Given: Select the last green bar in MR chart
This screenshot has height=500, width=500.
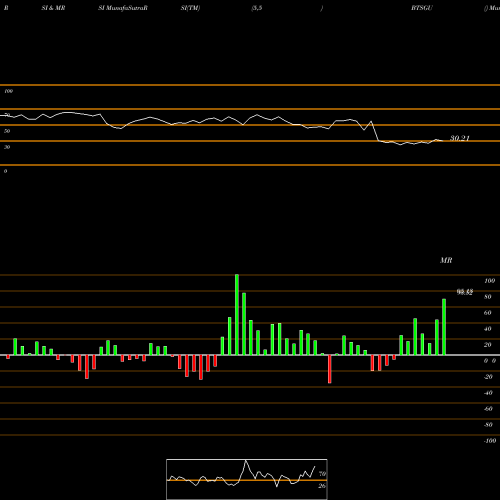Looking at the screenshot, I should click(x=444, y=327).
